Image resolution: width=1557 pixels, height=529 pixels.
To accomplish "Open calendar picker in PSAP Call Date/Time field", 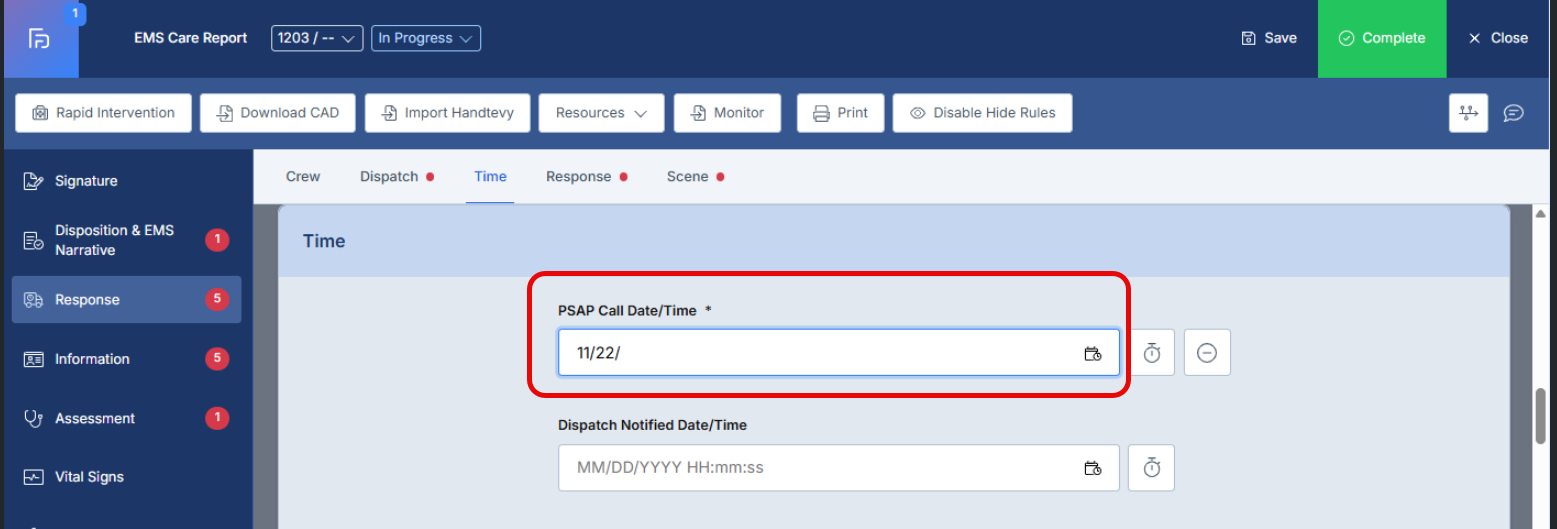I will tap(1092, 353).
